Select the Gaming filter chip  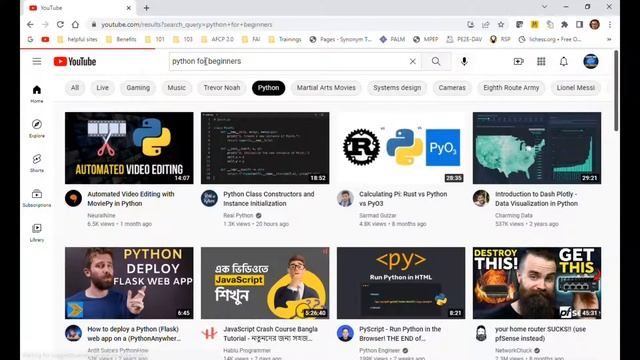[x=138, y=88]
